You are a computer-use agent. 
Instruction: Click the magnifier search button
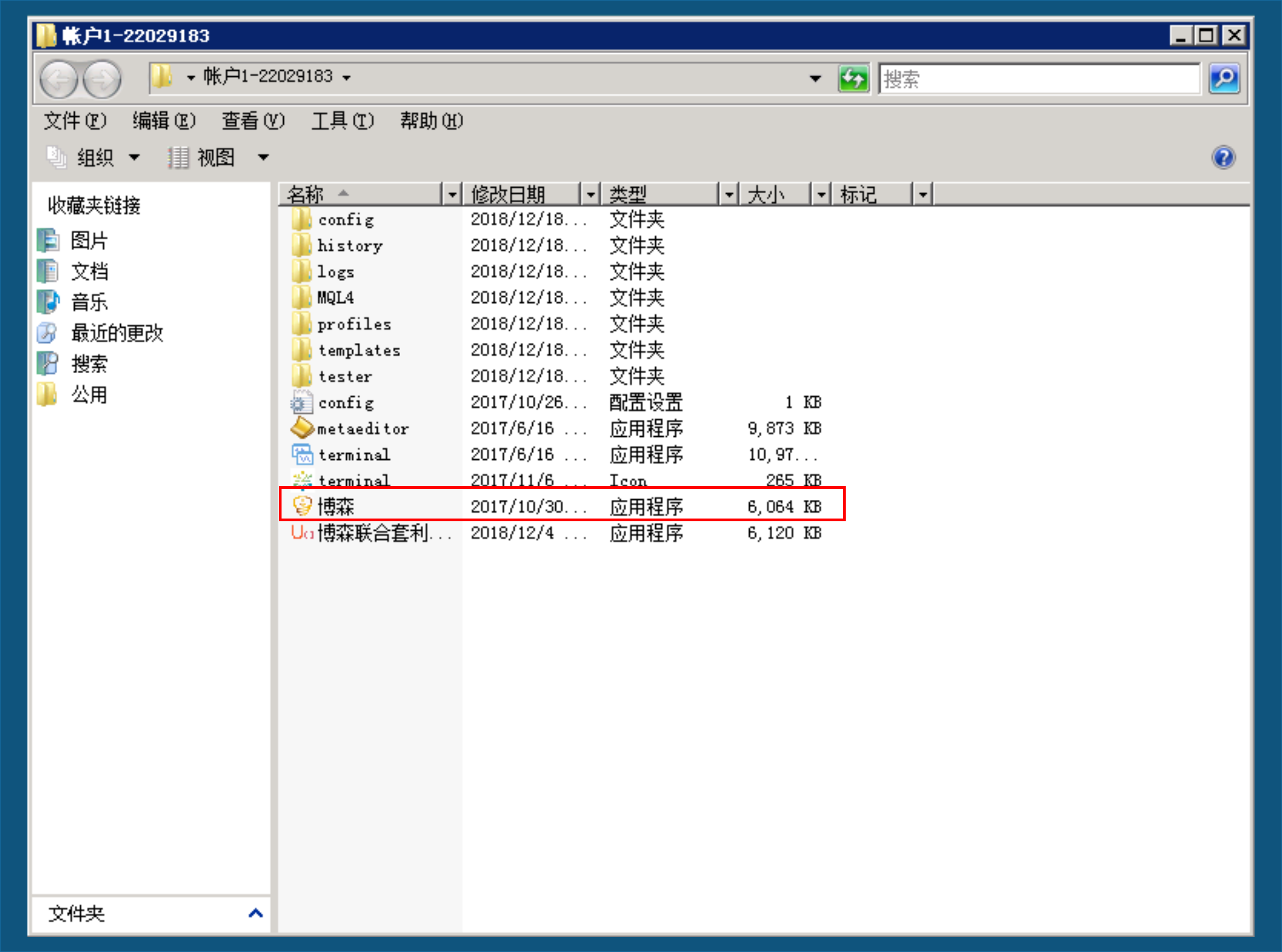click(x=1224, y=78)
